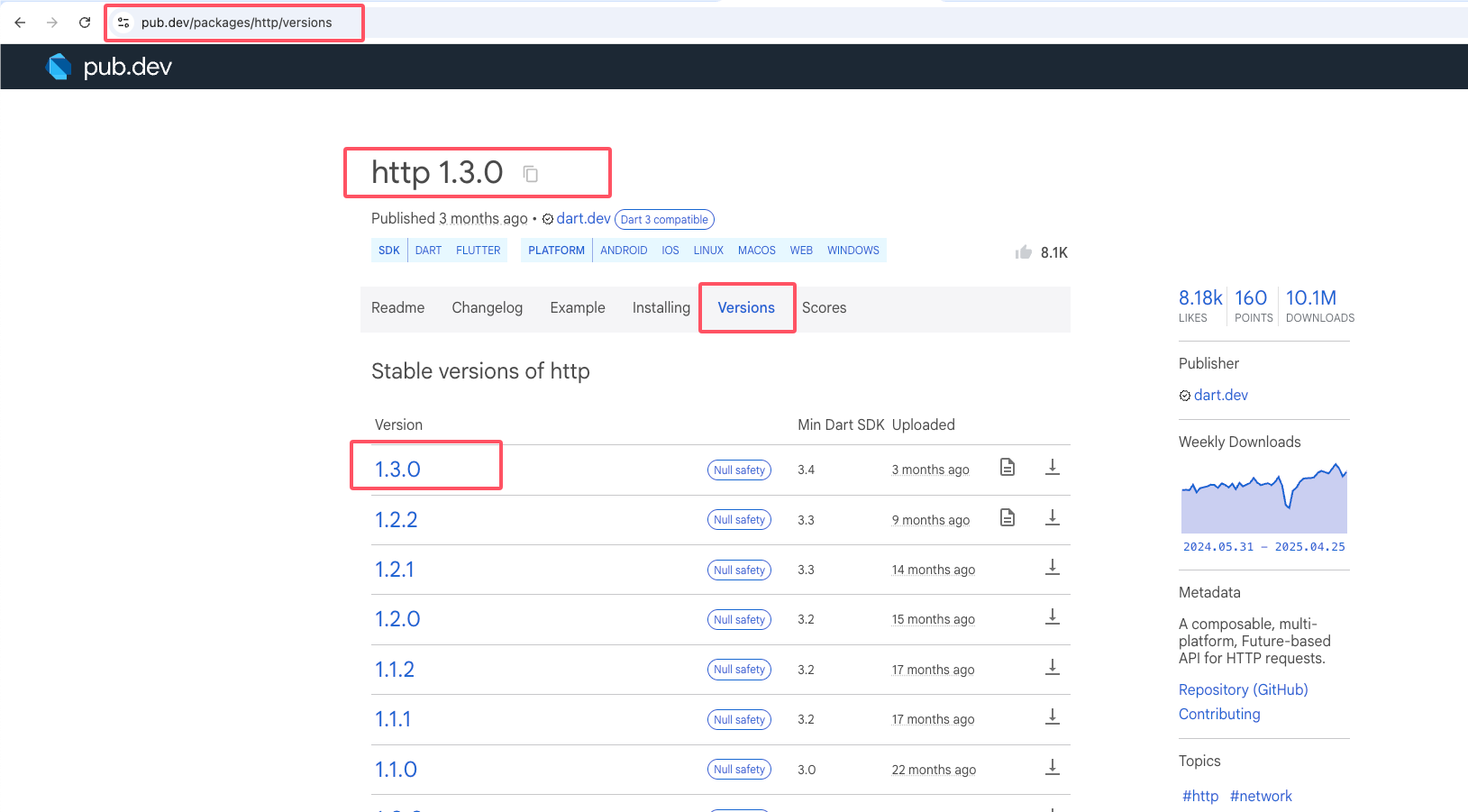Click the #http topic tag
Screen dimensions: 1468x812
click(x=1200, y=796)
